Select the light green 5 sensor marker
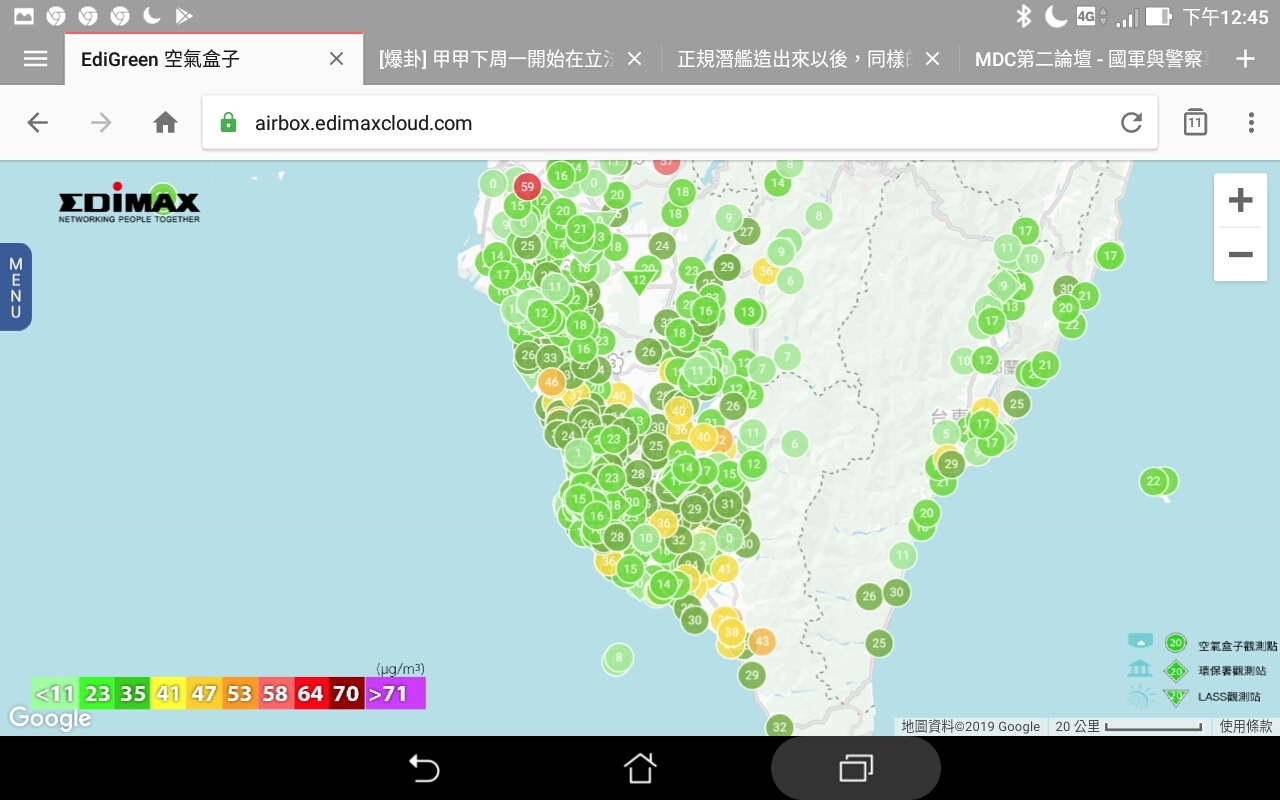The image size is (1280, 800). 946,434
